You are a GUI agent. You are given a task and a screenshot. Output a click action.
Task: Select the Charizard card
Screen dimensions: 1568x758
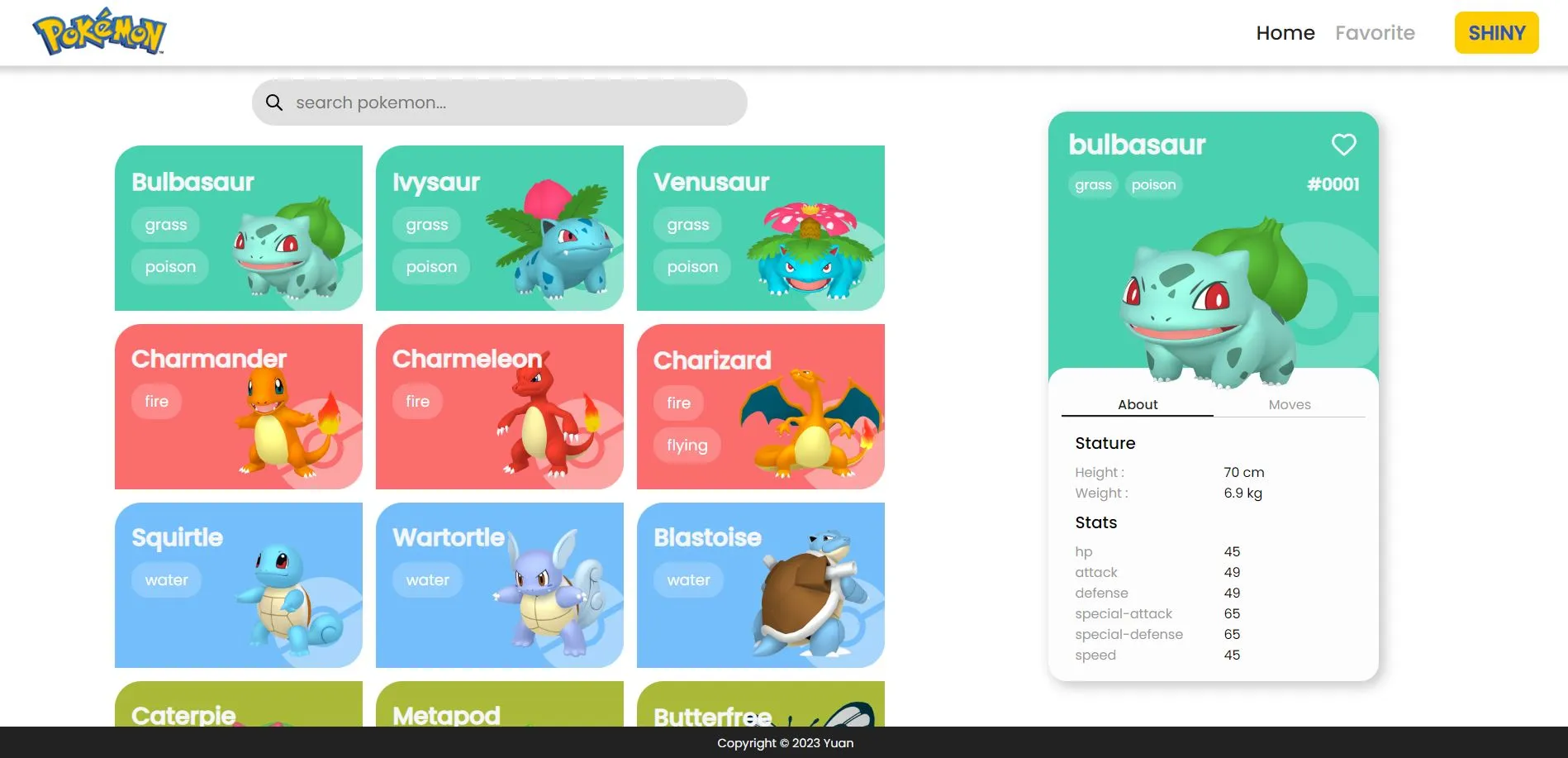click(x=760, y=407)
